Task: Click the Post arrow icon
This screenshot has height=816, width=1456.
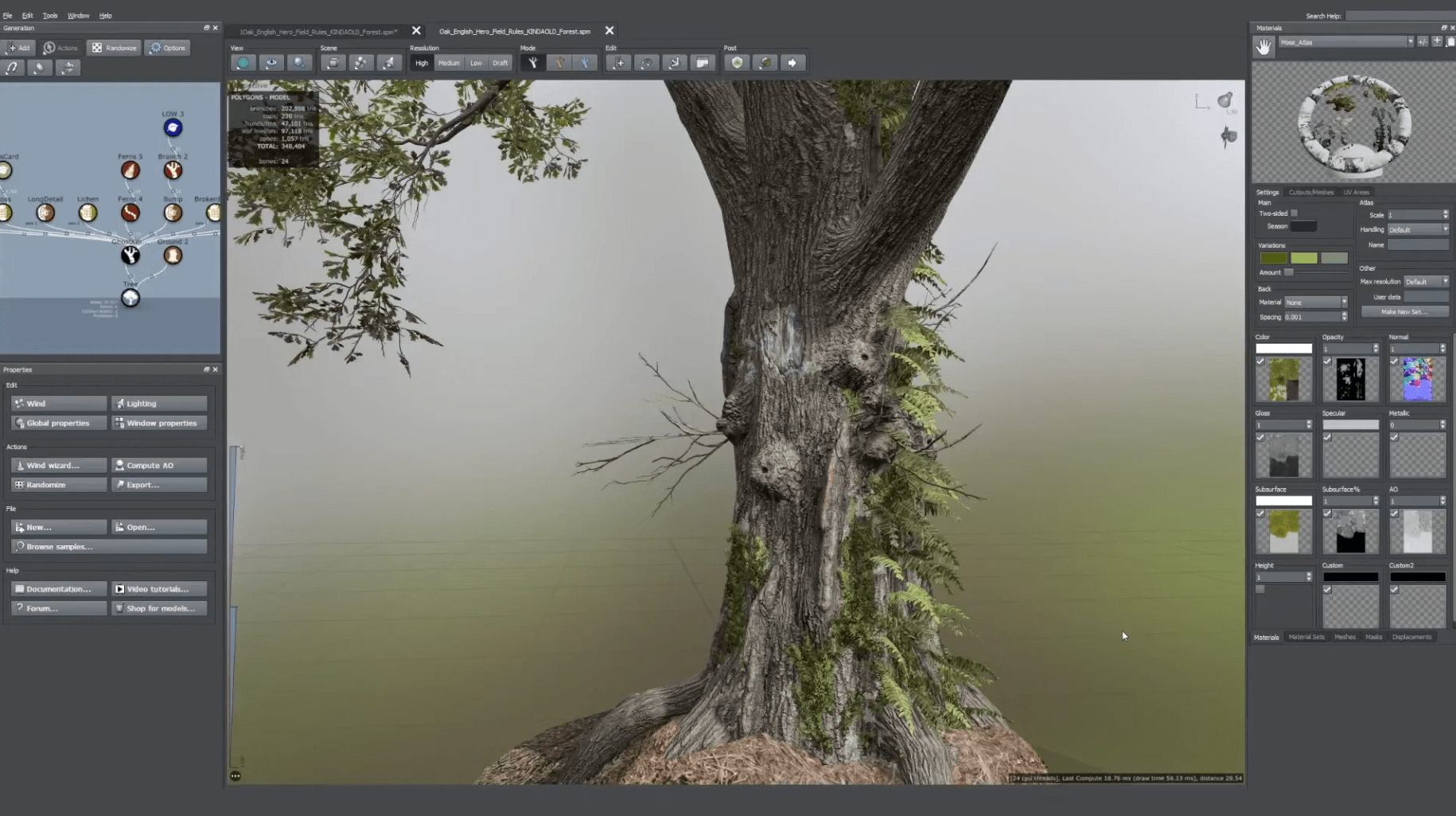Action: point(792,63)
